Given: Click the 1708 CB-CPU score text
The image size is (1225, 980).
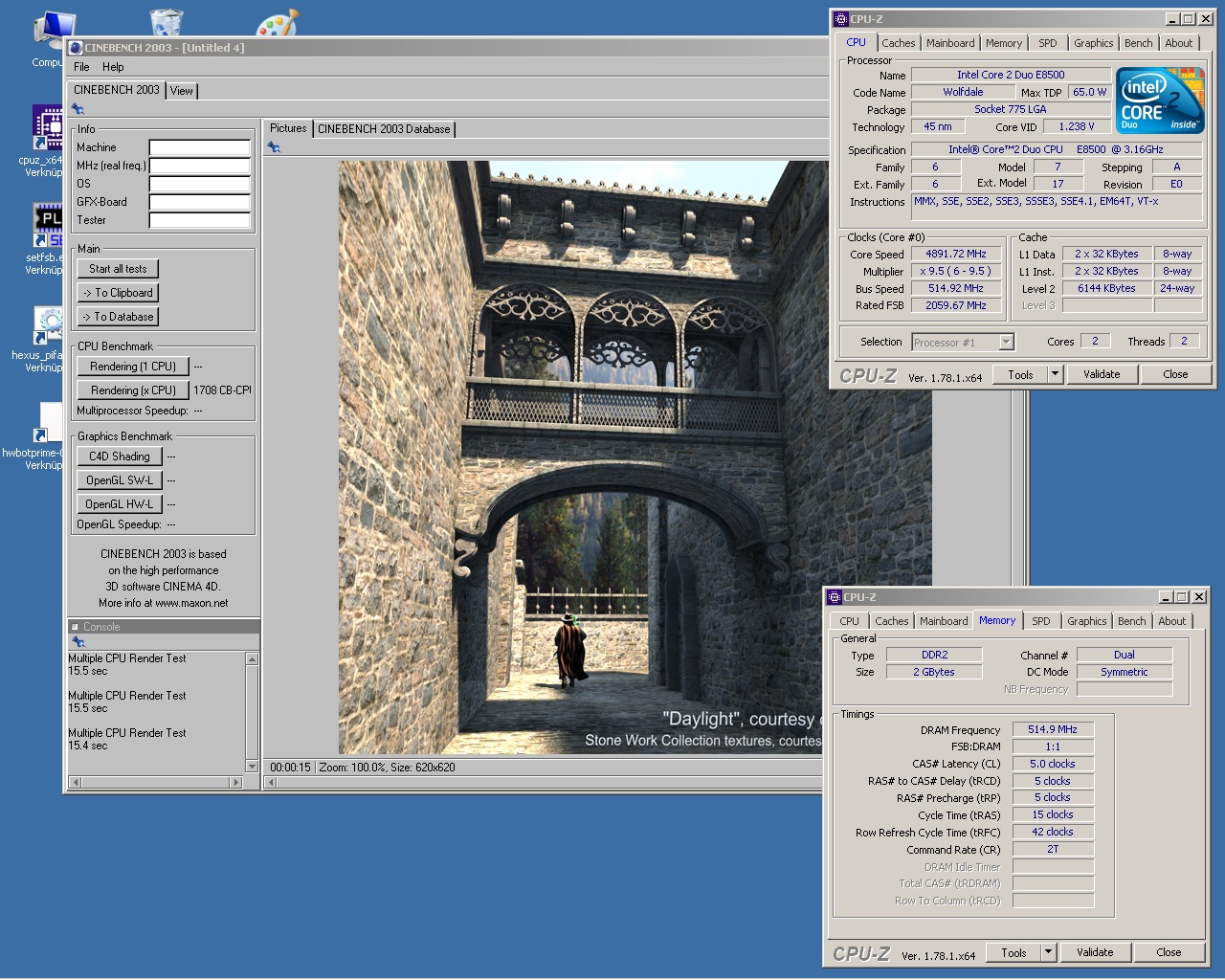Looking at the screenshot, I should [222, 390].
